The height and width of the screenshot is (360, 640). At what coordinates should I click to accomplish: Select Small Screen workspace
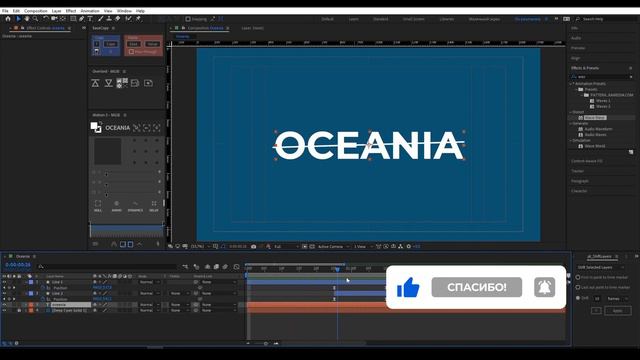click(x=413, y=19)
